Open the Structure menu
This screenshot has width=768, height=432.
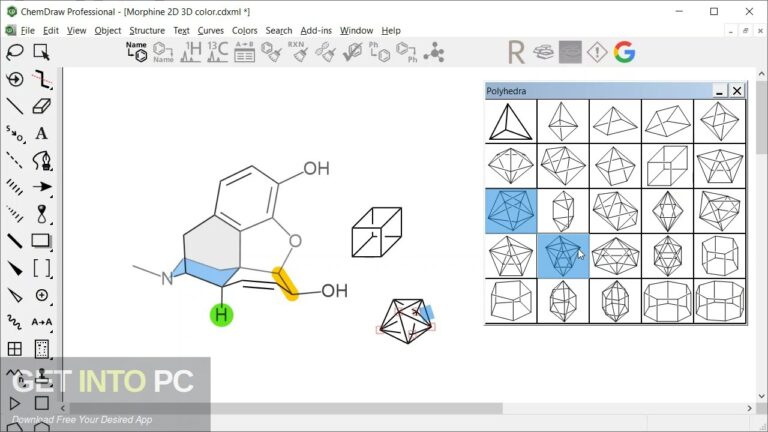147,30
